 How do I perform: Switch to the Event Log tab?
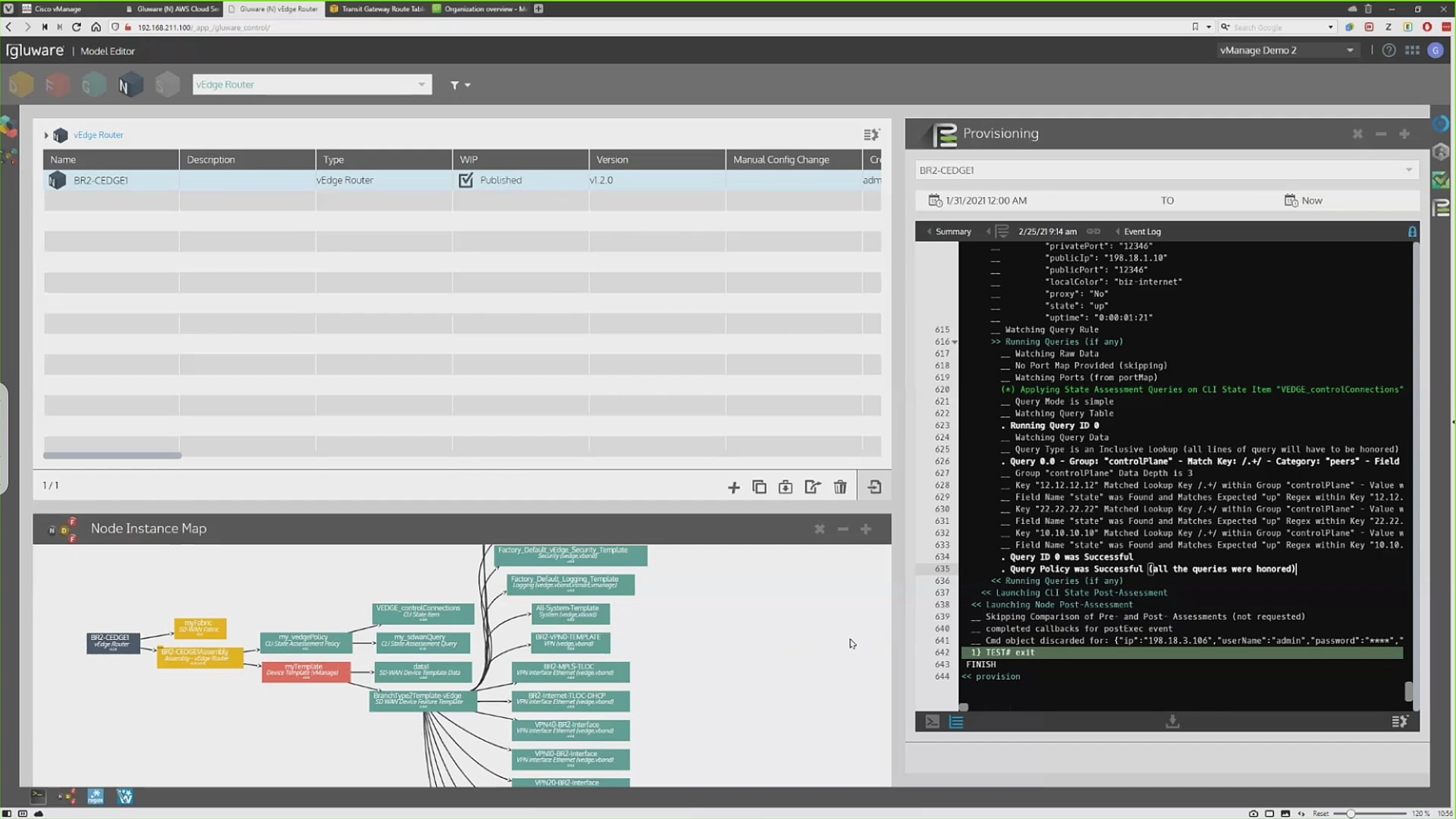tap(1141, 232)
